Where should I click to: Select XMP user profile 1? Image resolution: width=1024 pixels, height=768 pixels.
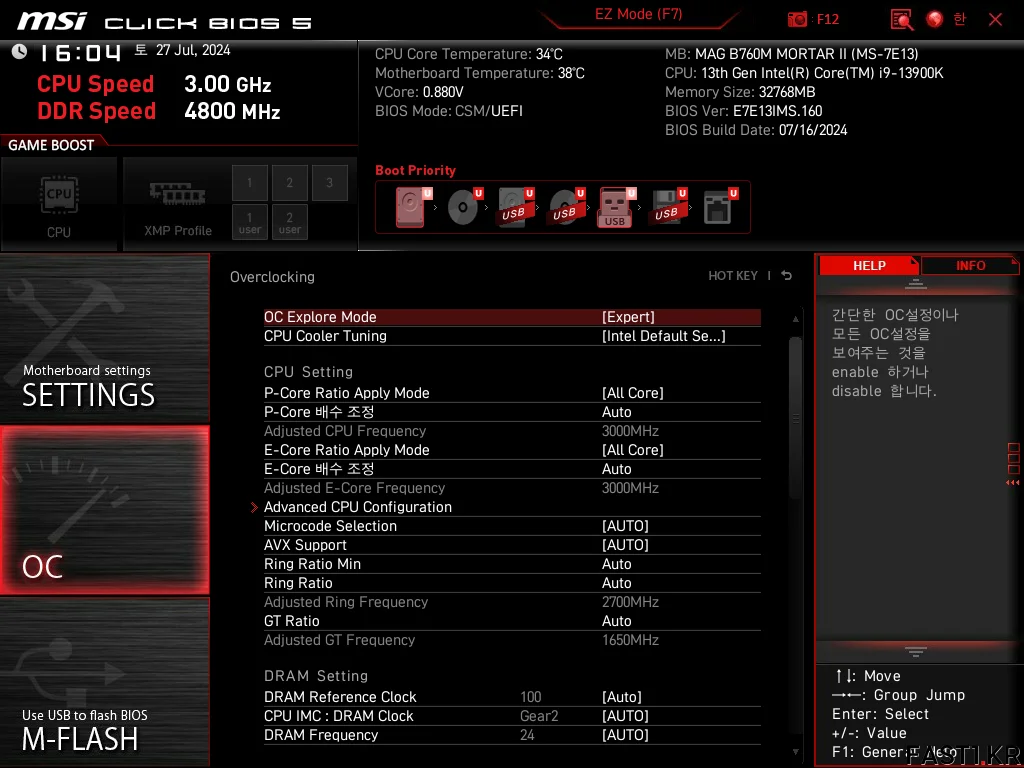249,222
